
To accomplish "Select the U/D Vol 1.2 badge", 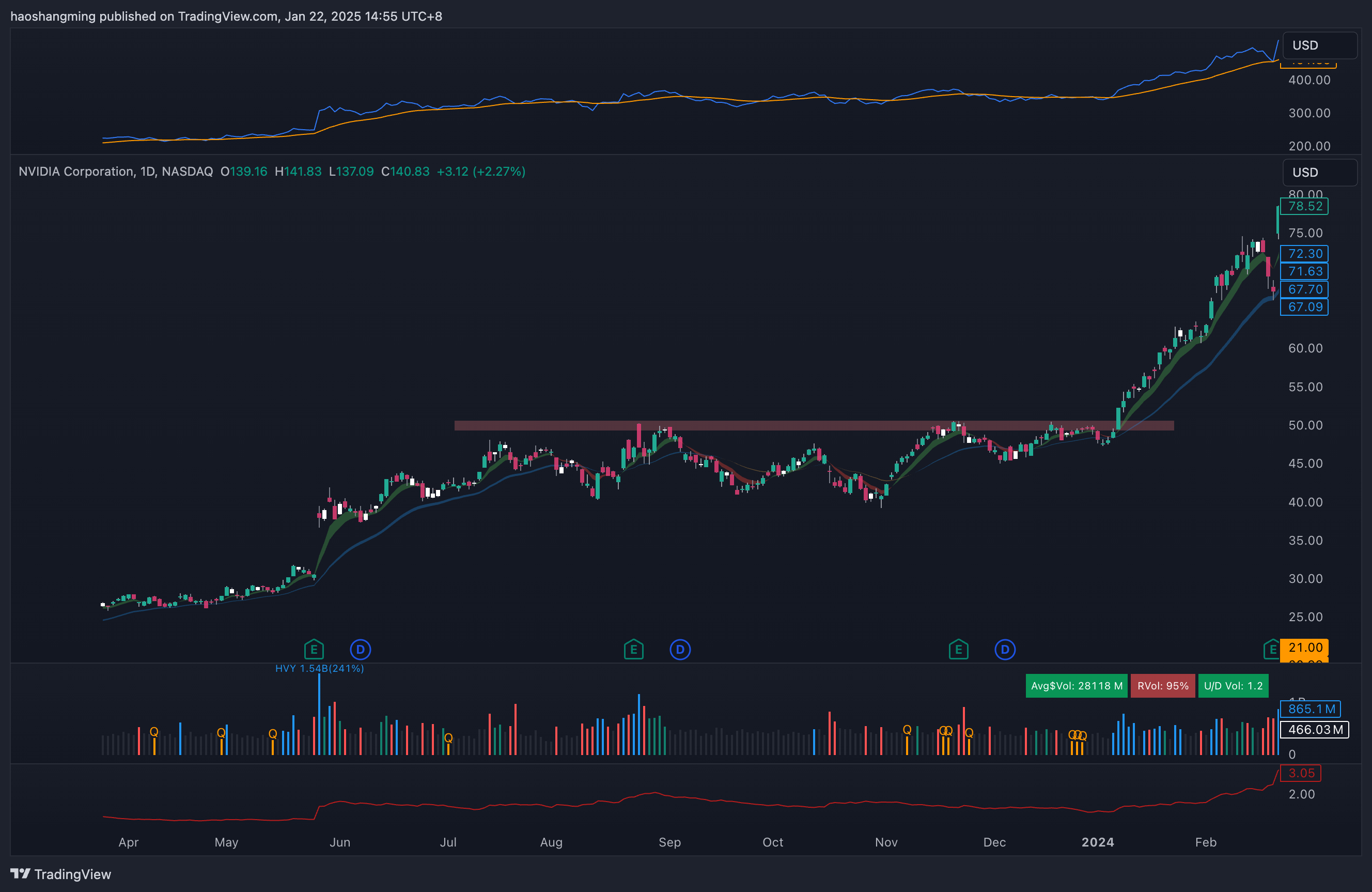I will tap(1233, 686).
